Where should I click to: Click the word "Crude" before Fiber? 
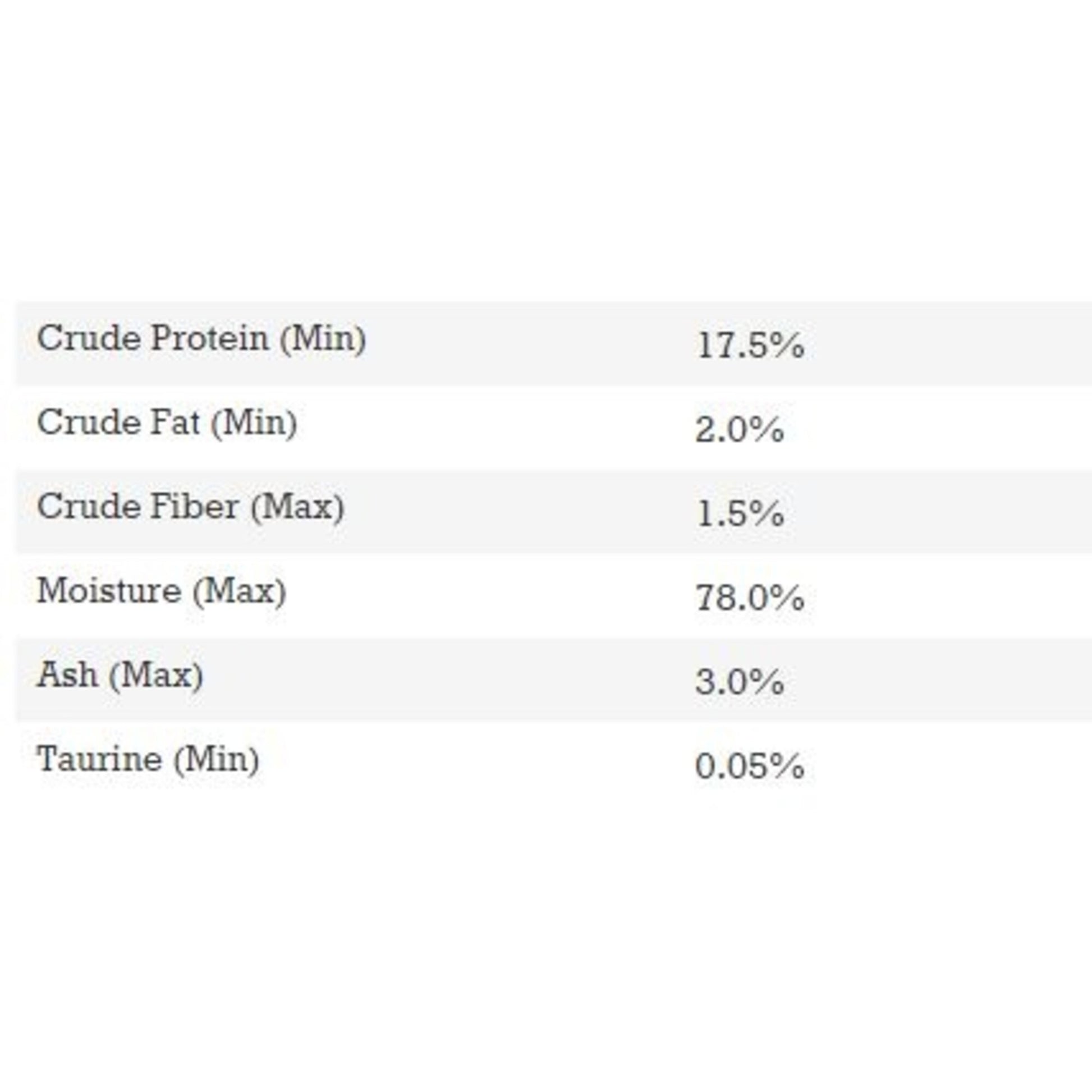pos(89,506)
